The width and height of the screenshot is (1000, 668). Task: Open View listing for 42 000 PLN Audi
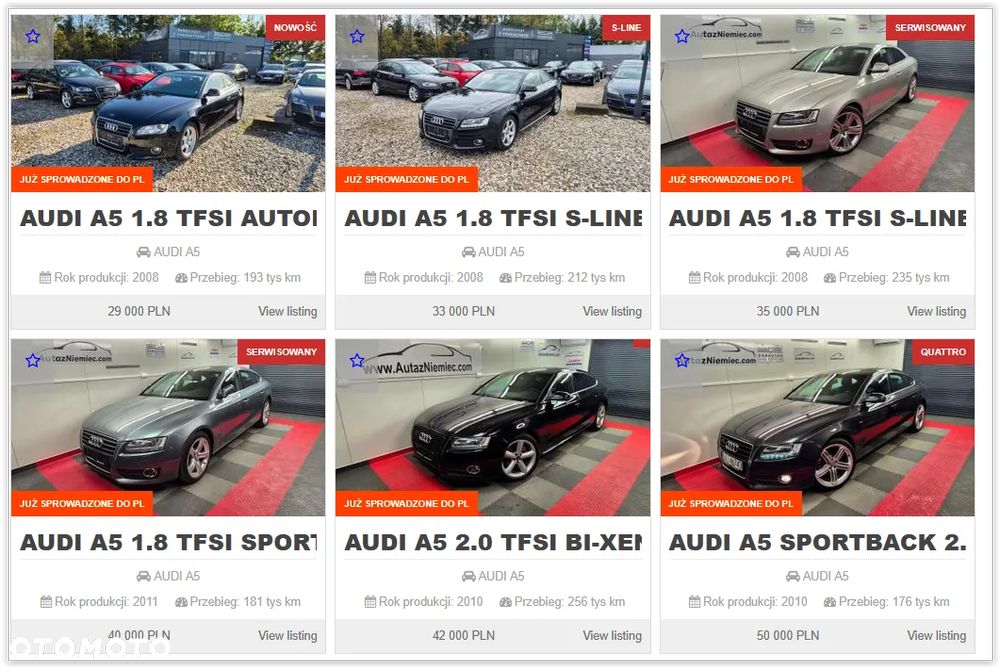612,635
